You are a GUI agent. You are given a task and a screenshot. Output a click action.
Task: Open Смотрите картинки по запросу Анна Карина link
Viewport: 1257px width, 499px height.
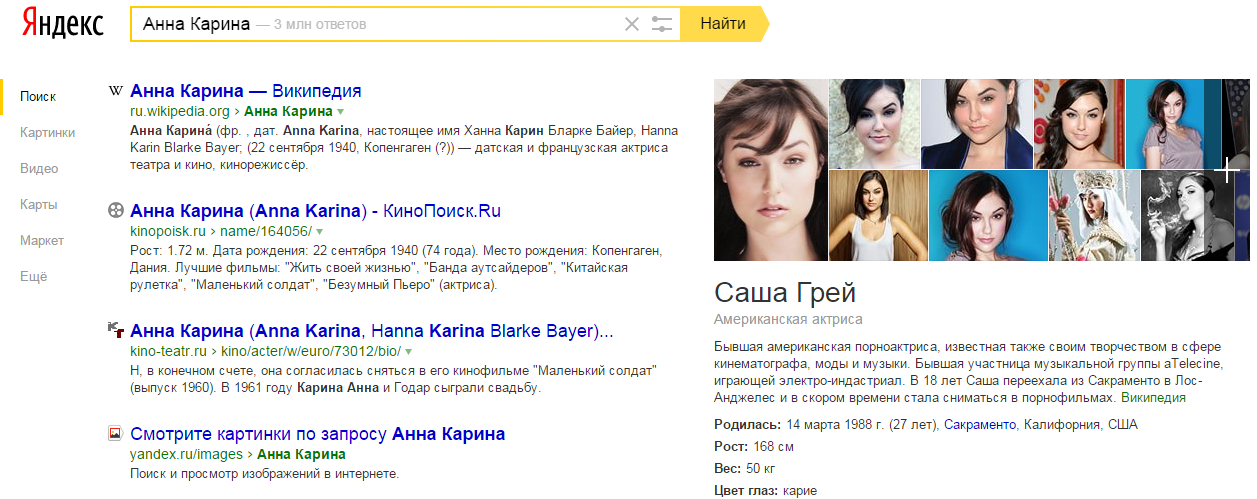(x=318, y=434)
